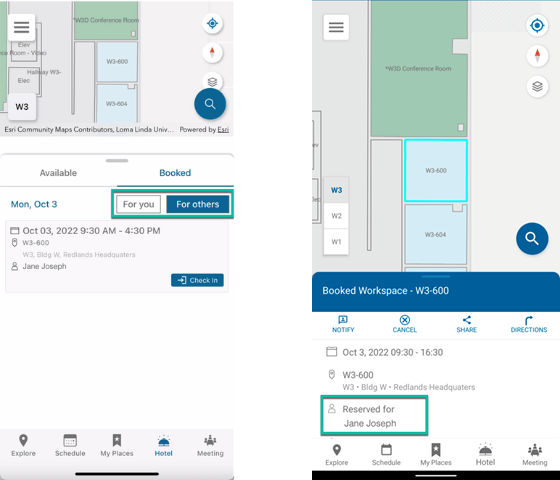
Task: Share the booked workspace W3-600
Action: click(466, 324)
